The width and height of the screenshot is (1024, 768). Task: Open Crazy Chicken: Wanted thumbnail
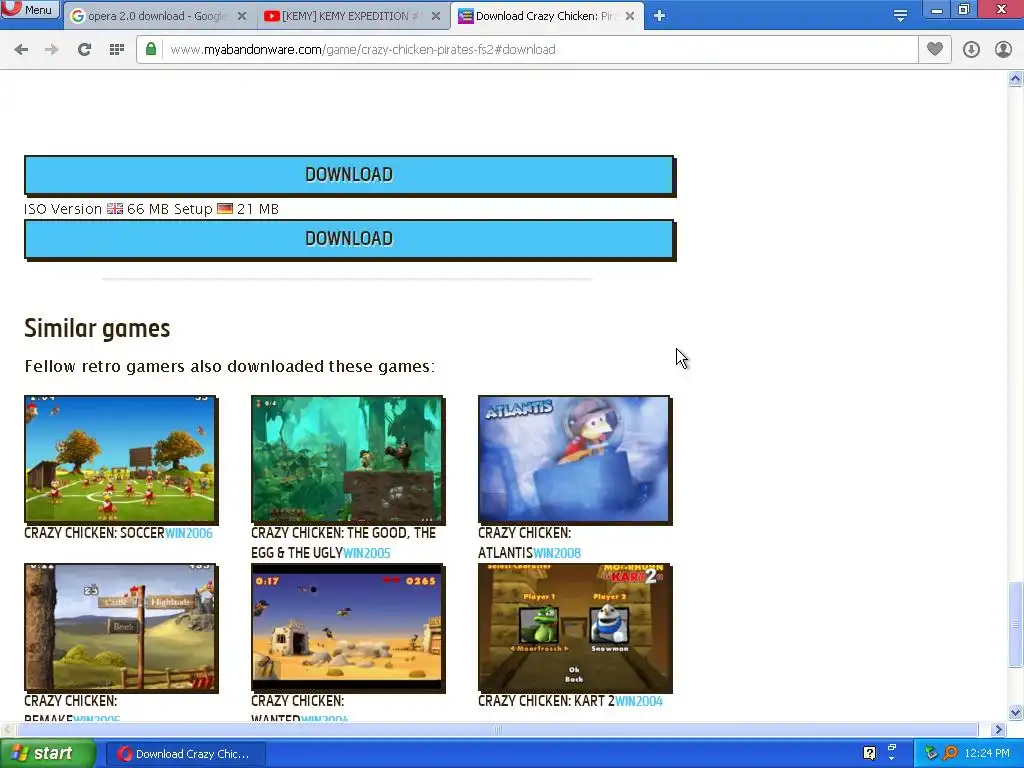pyautogui.click(x=347, y=628)
